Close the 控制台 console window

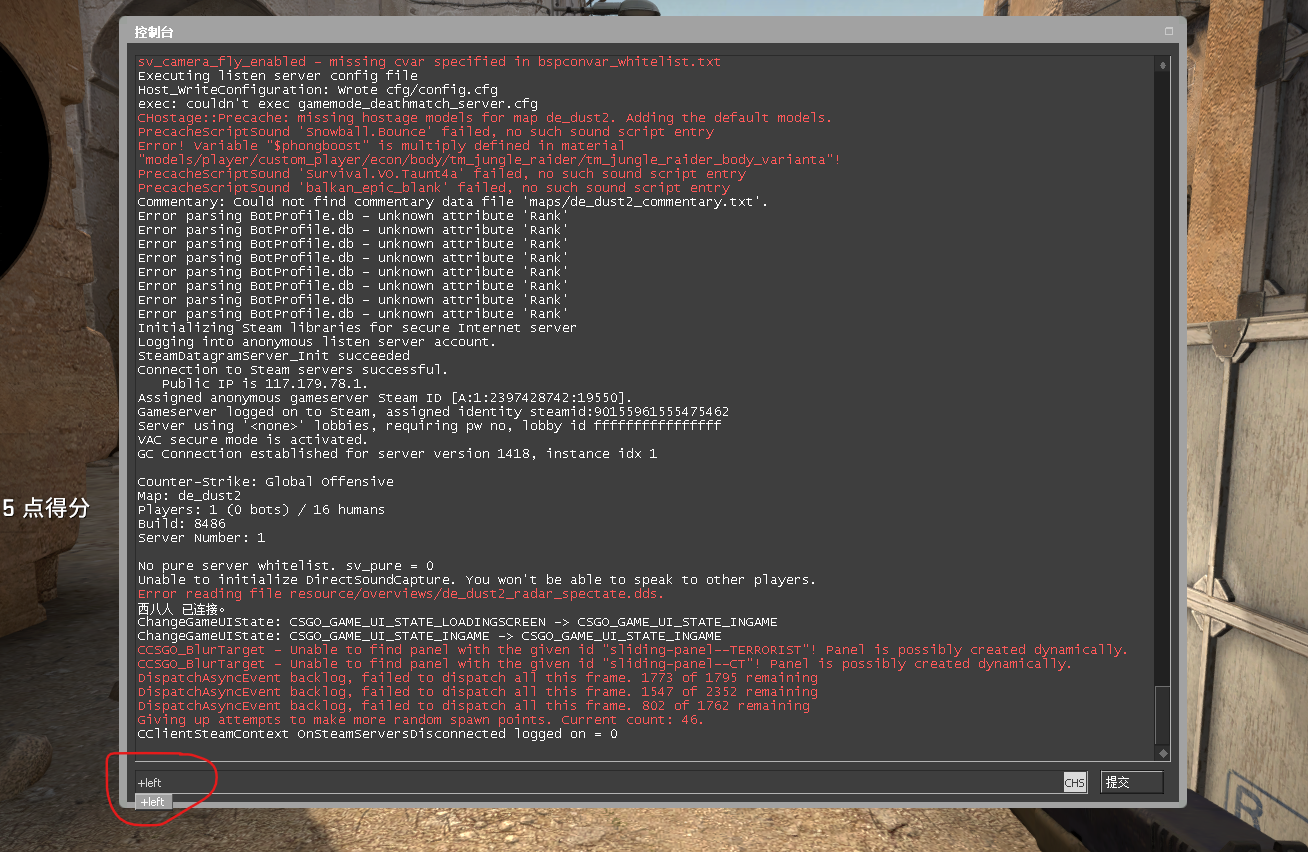[x=1168, y=32]
